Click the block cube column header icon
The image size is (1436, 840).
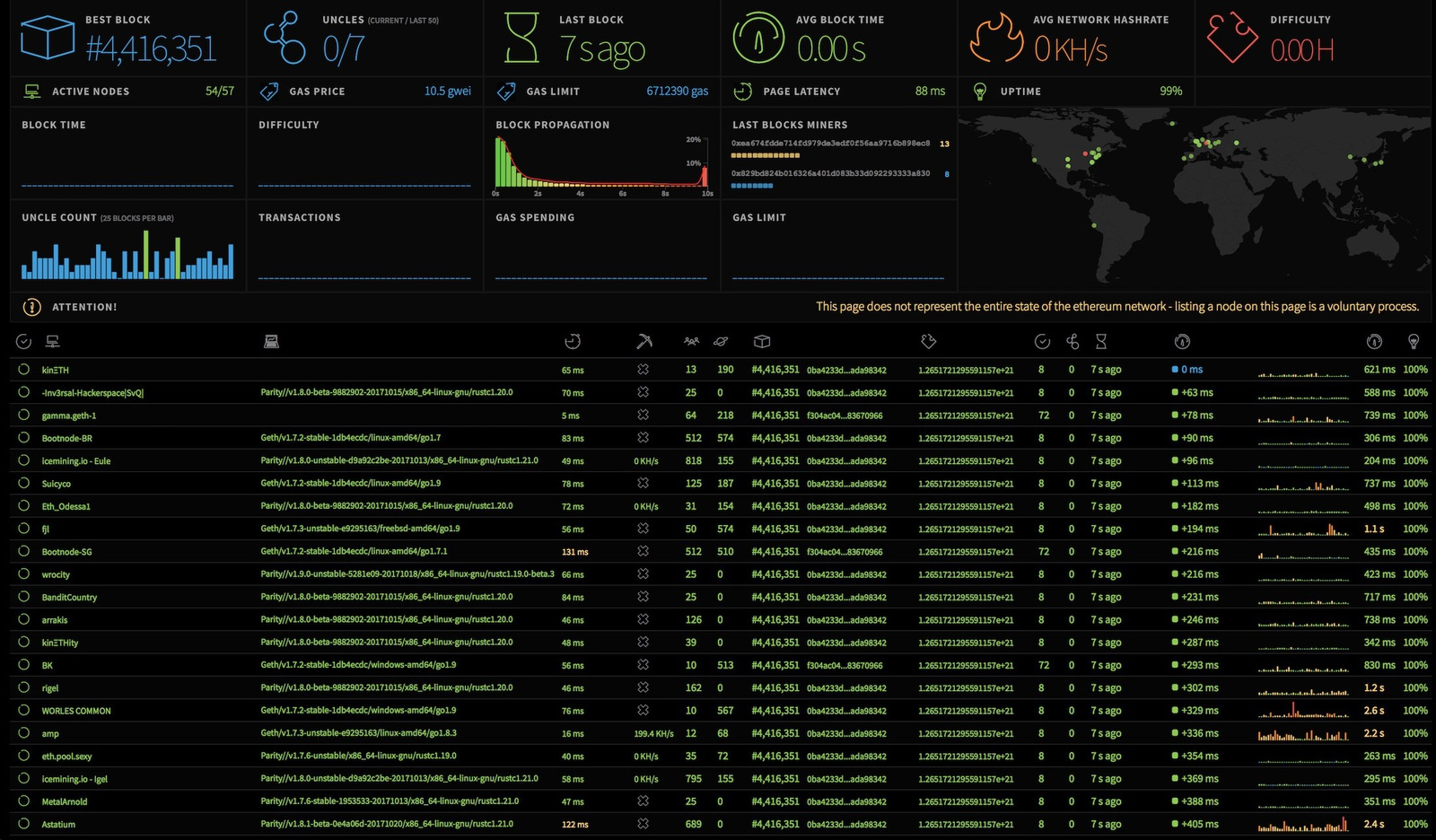click(762, 341)
